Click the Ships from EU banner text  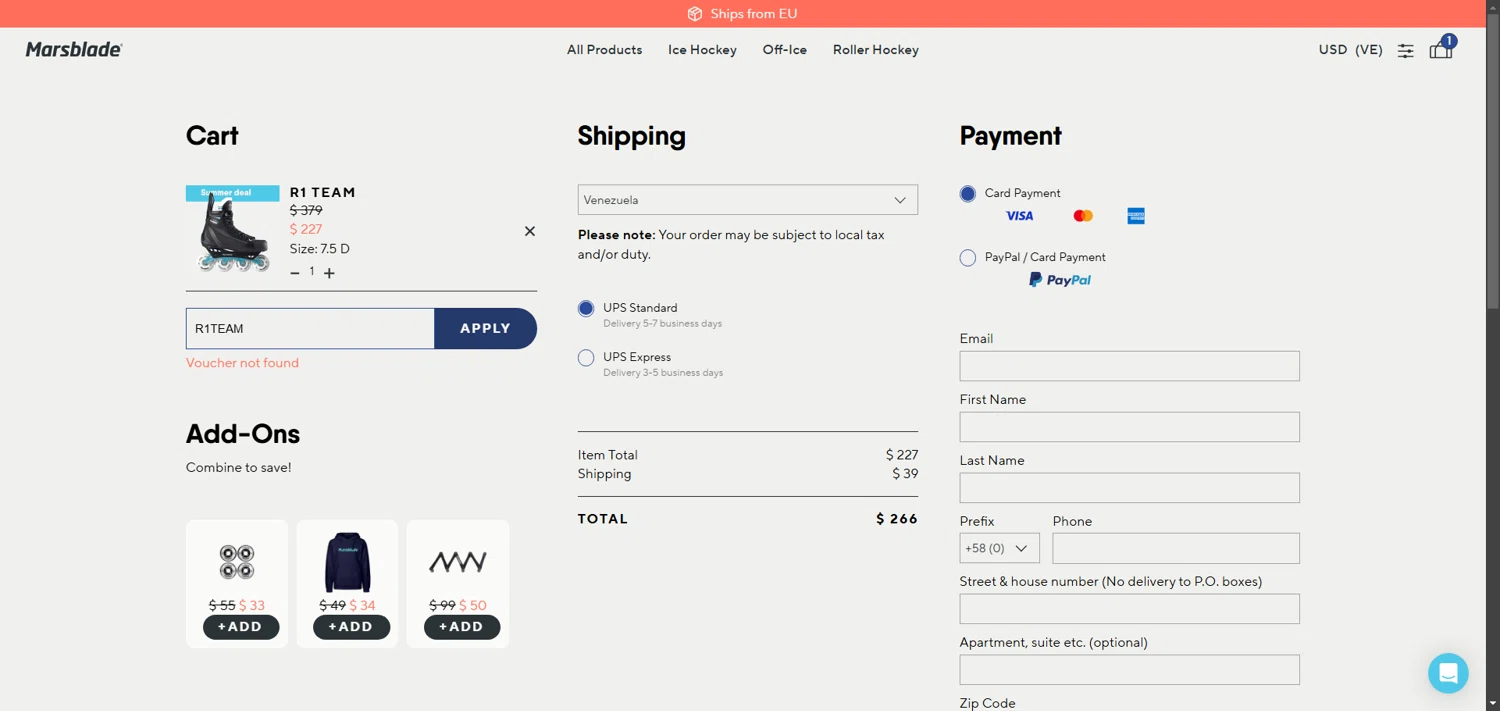tap(754, 14)
